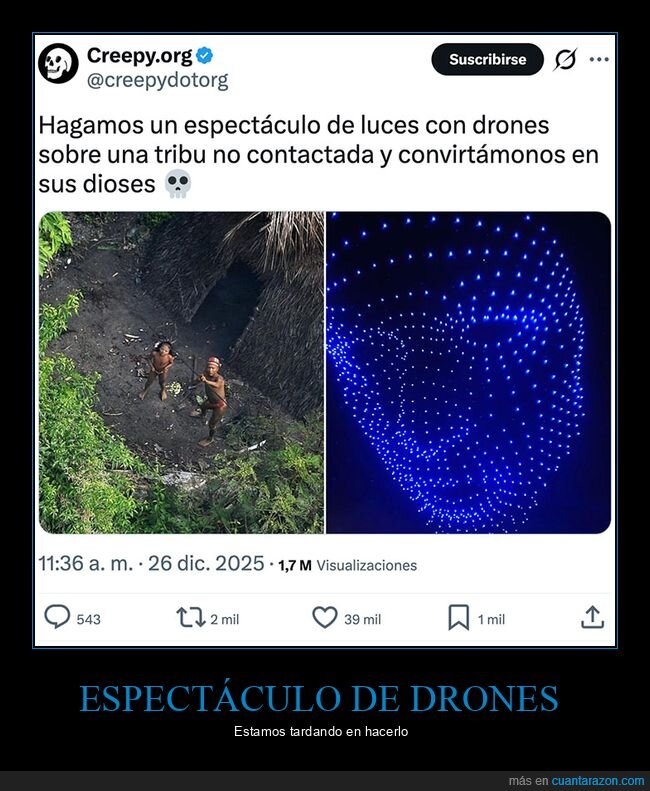The image size is (650, 791).
Task: Bookmark the post with the bookmark icon
Action: [x=459, y=617]
